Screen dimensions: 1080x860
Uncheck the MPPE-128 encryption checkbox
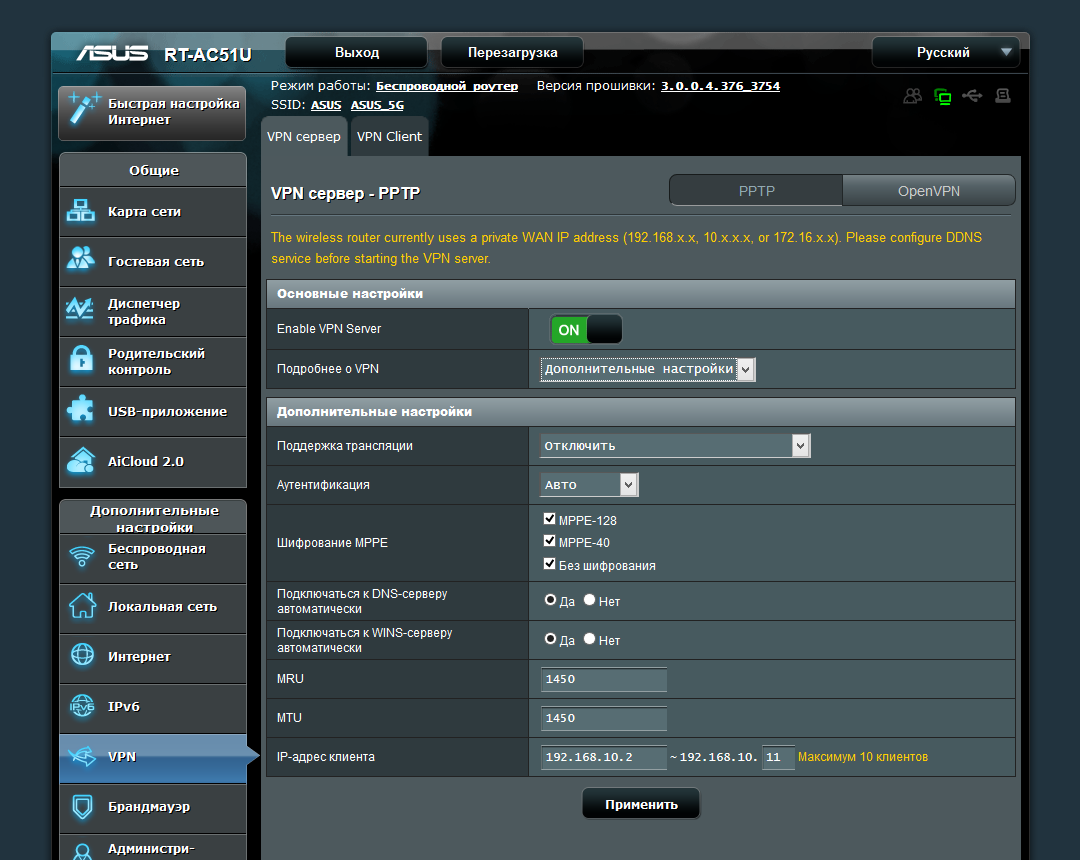(x=550, y=519)
